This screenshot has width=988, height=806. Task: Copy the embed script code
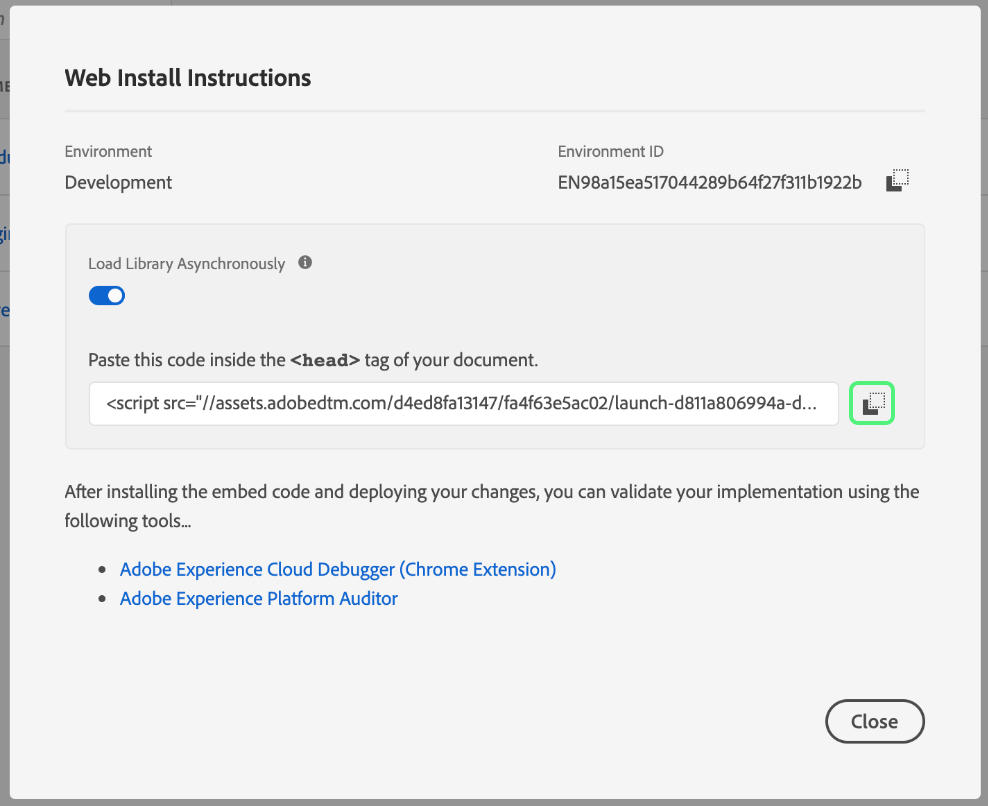871,403
